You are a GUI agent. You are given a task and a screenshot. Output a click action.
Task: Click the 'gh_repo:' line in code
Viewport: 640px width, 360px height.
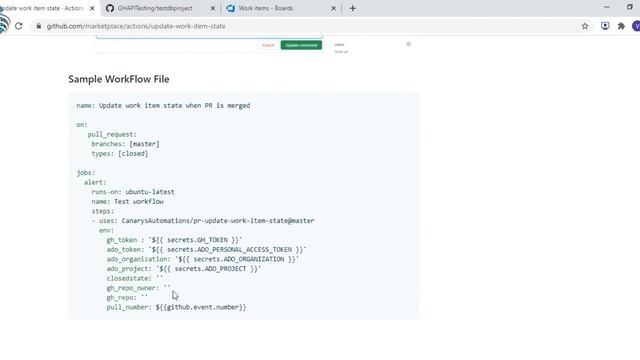(x=127, y=298)
